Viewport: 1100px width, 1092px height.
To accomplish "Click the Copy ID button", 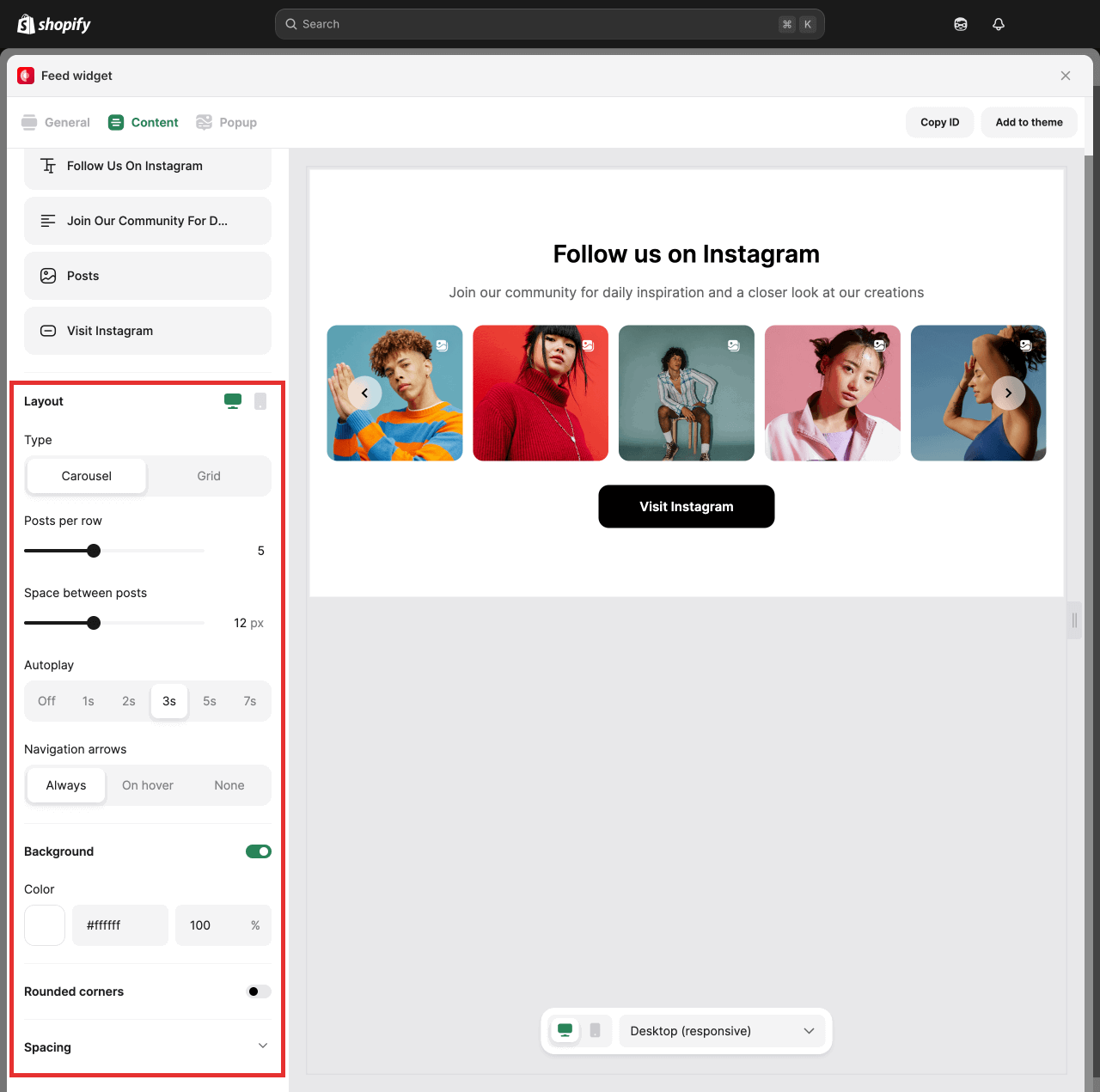I will coord(939,123).
